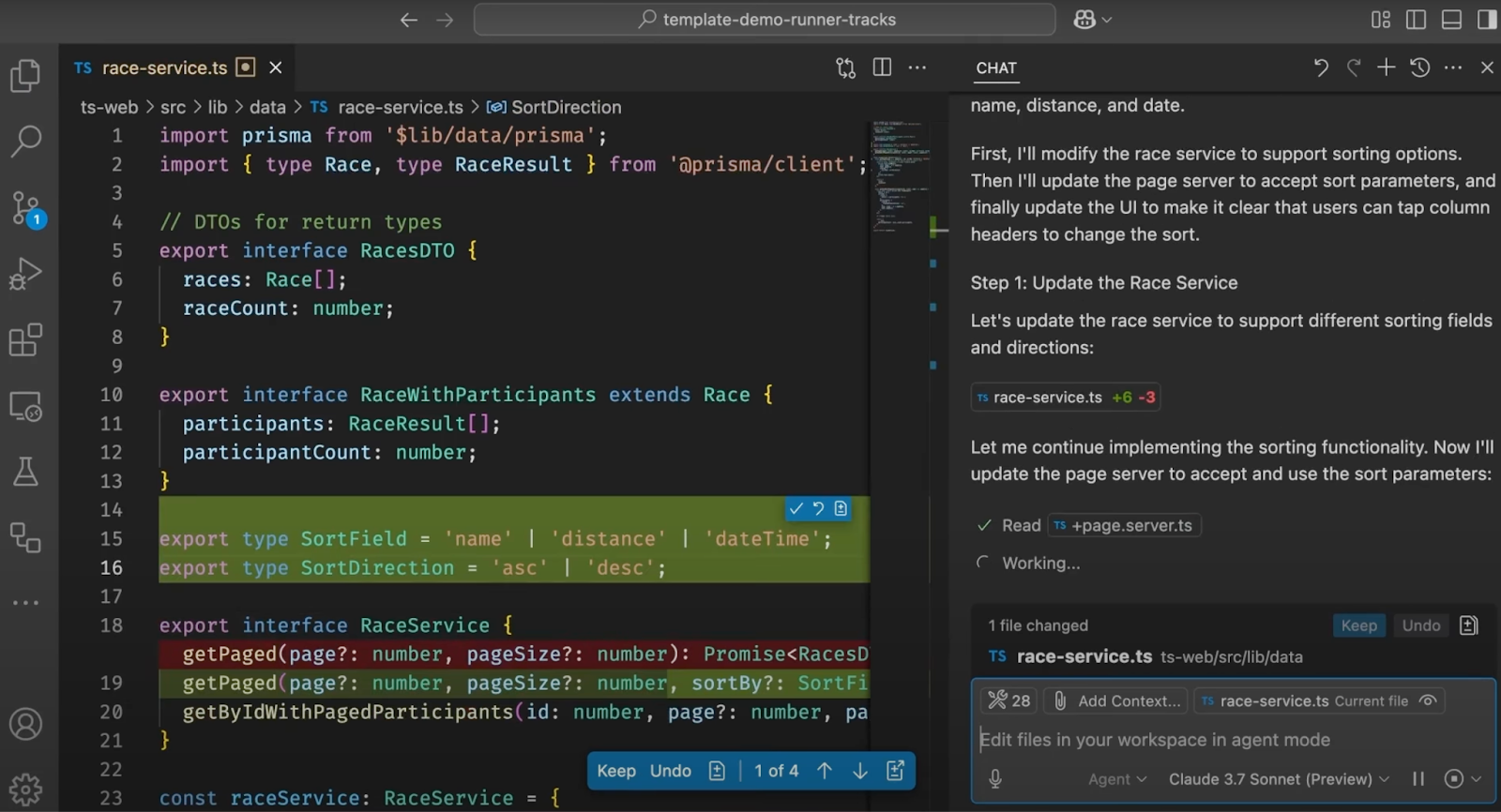Open the Explorer view in activity bar

(25, 76)
